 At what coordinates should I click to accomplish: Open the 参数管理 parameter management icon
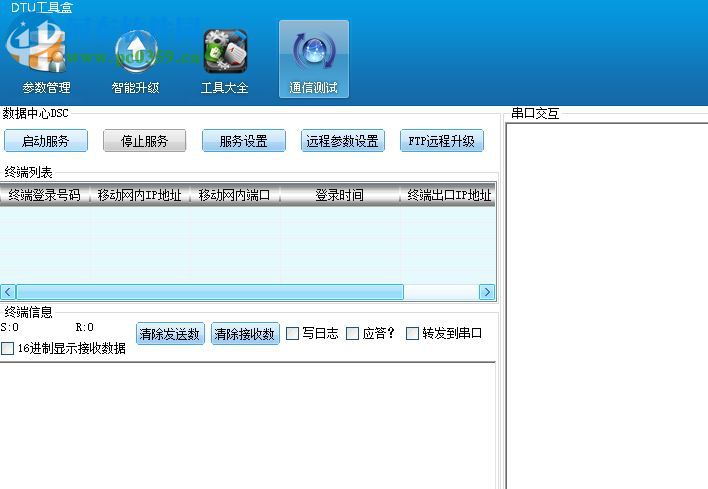(x=45, y=59)
